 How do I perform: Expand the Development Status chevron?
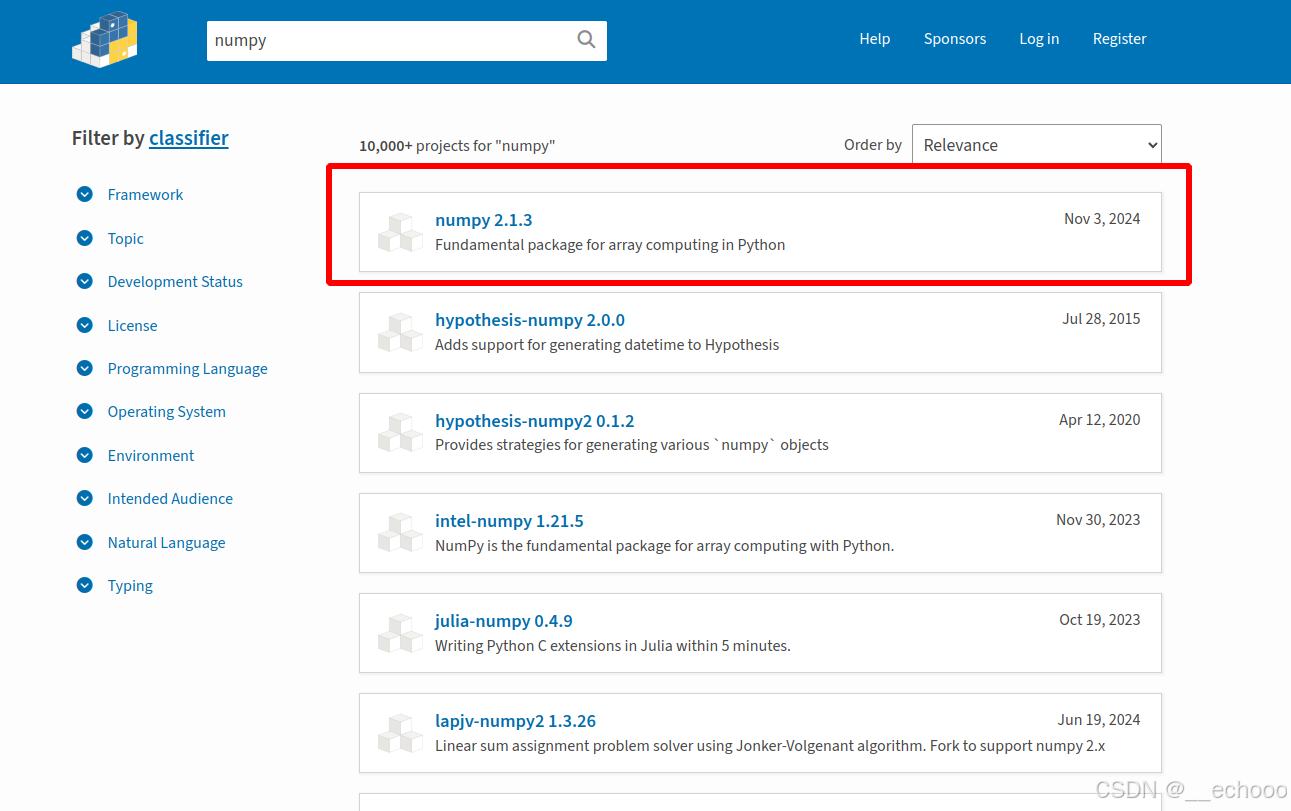85,281
